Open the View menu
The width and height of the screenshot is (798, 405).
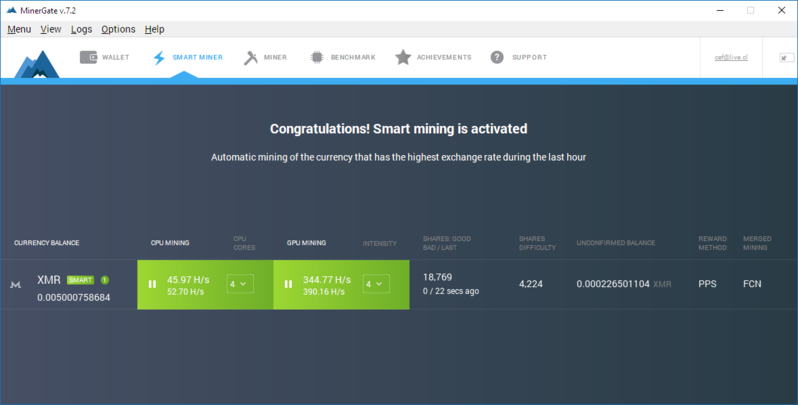point(51,29)
